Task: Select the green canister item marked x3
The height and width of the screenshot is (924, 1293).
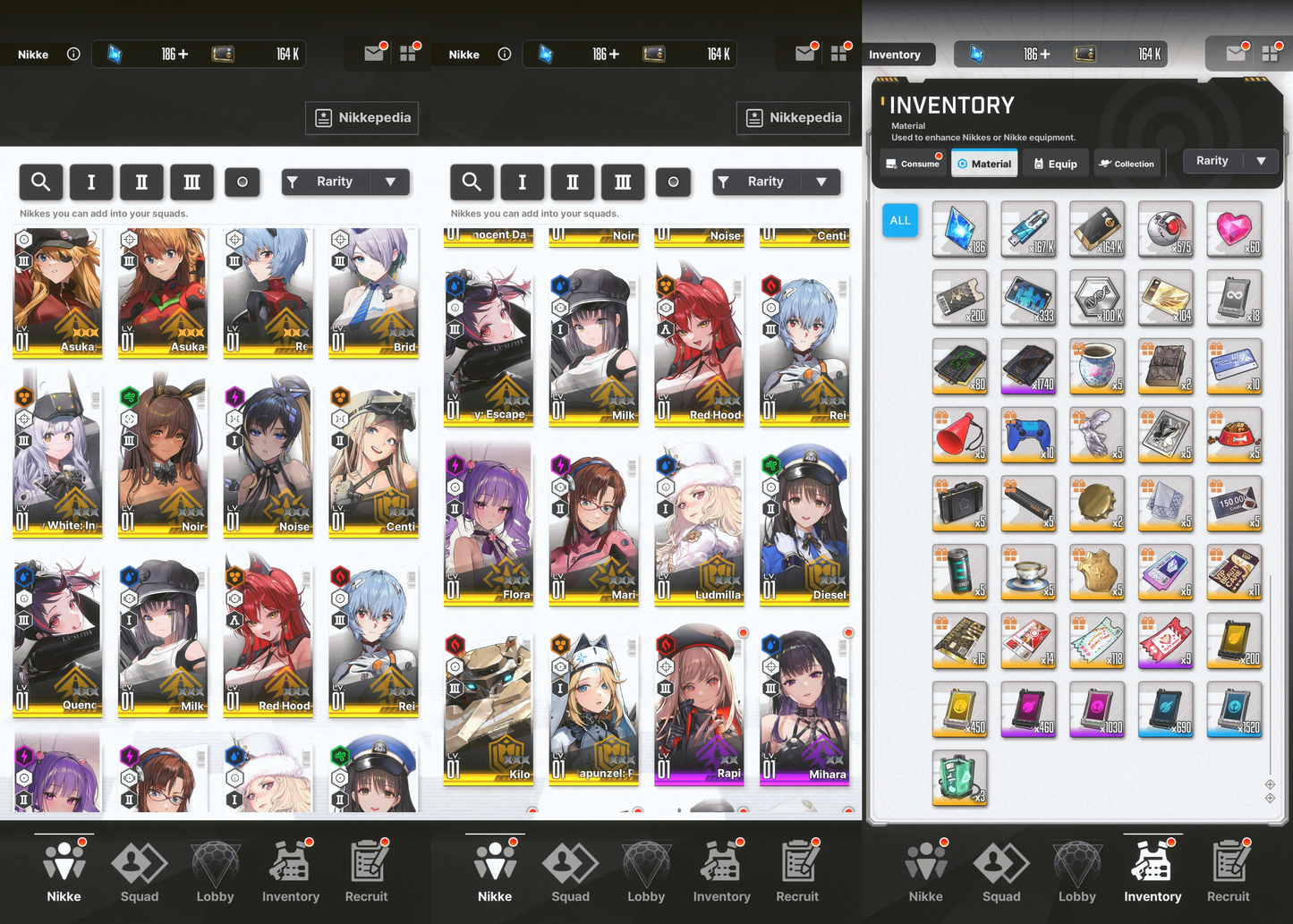Action: [x=960, y=778]
